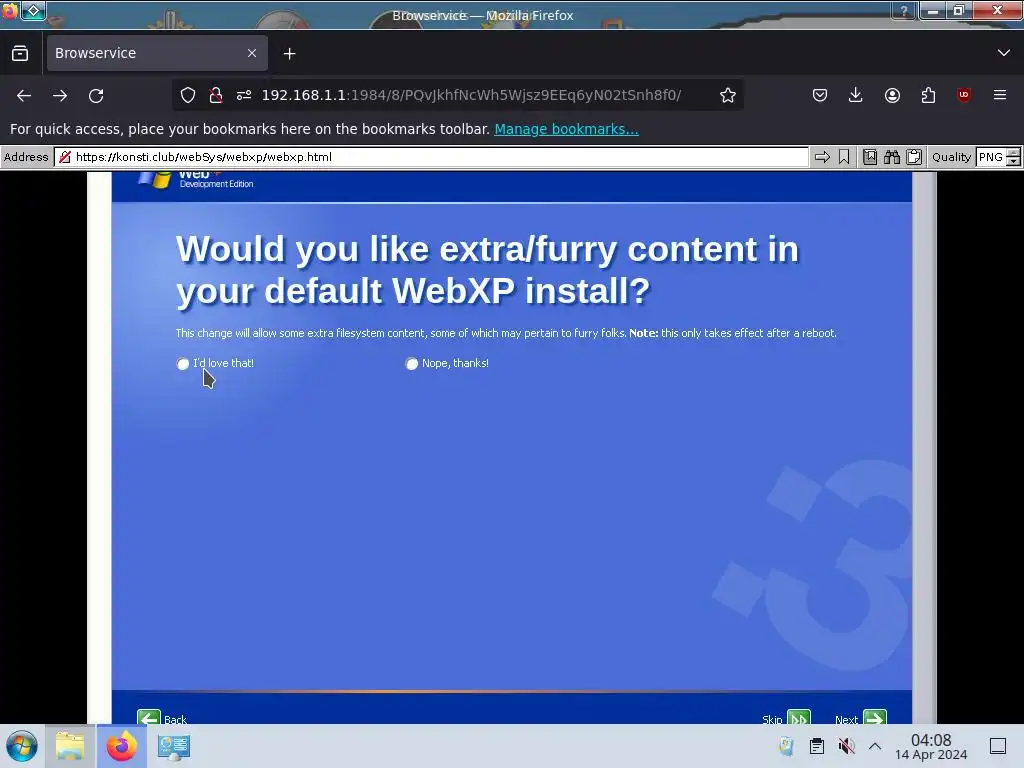Open the Firefox extensions puzzle icon
This screenshot has height=768, width=1024.
(x=928, y=95)
